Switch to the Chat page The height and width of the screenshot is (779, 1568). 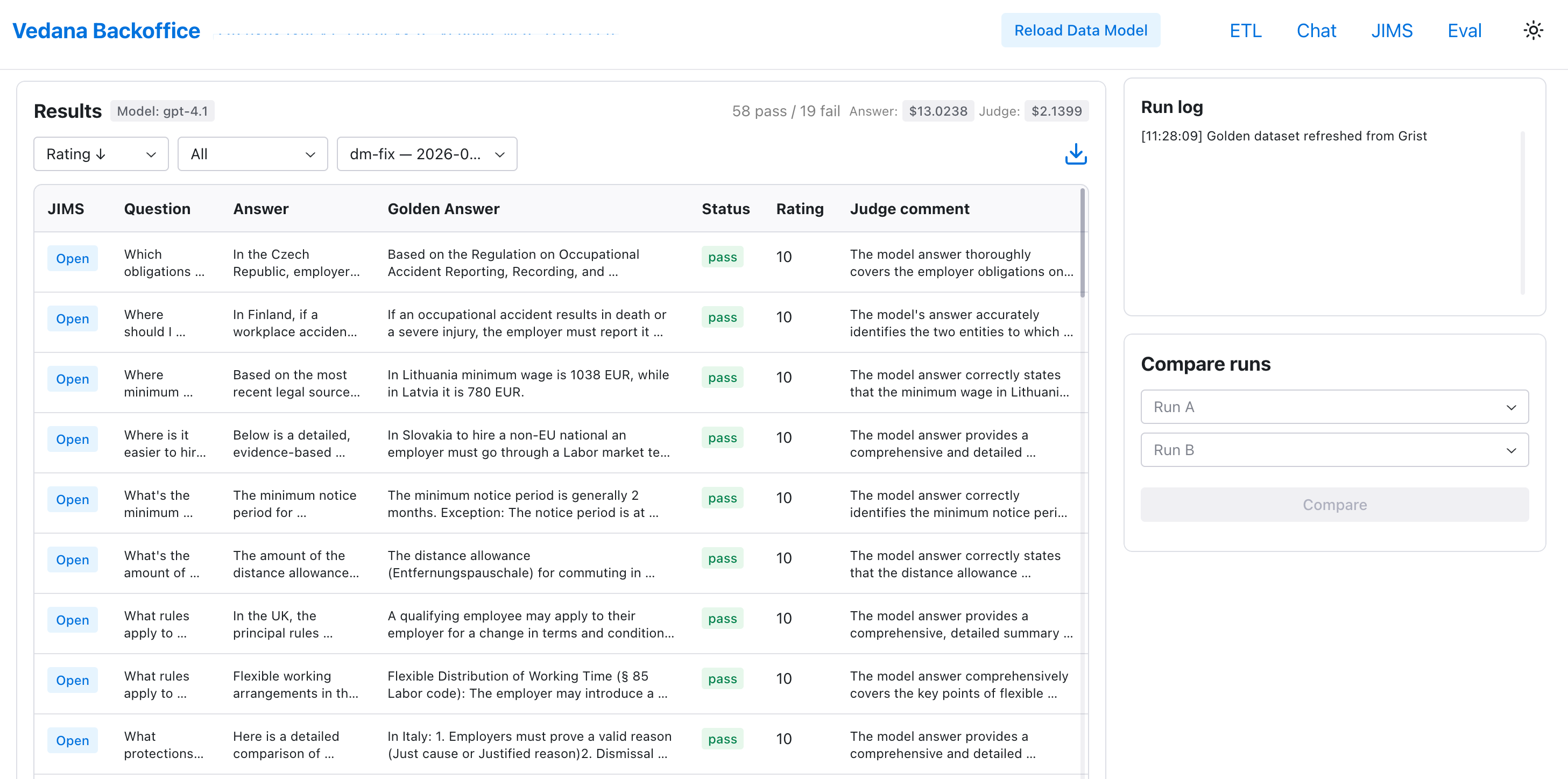pyautogui.click(x=1316, y=31)
